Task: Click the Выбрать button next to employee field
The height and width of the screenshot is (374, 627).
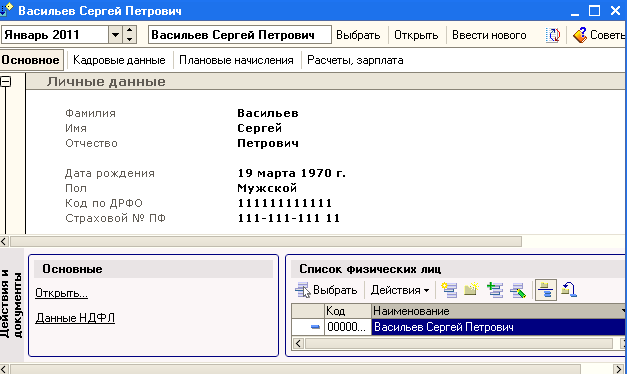Action: click(x=358, y=35)
